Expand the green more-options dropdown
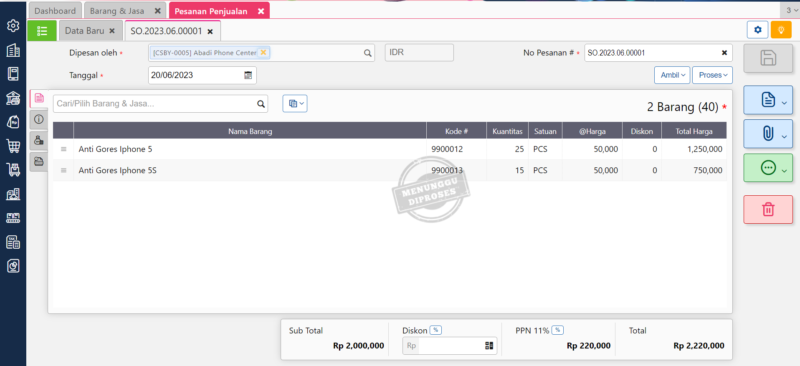Image resolution: width=800 pixels, height=366 pixels. click(x=768, y=168)
